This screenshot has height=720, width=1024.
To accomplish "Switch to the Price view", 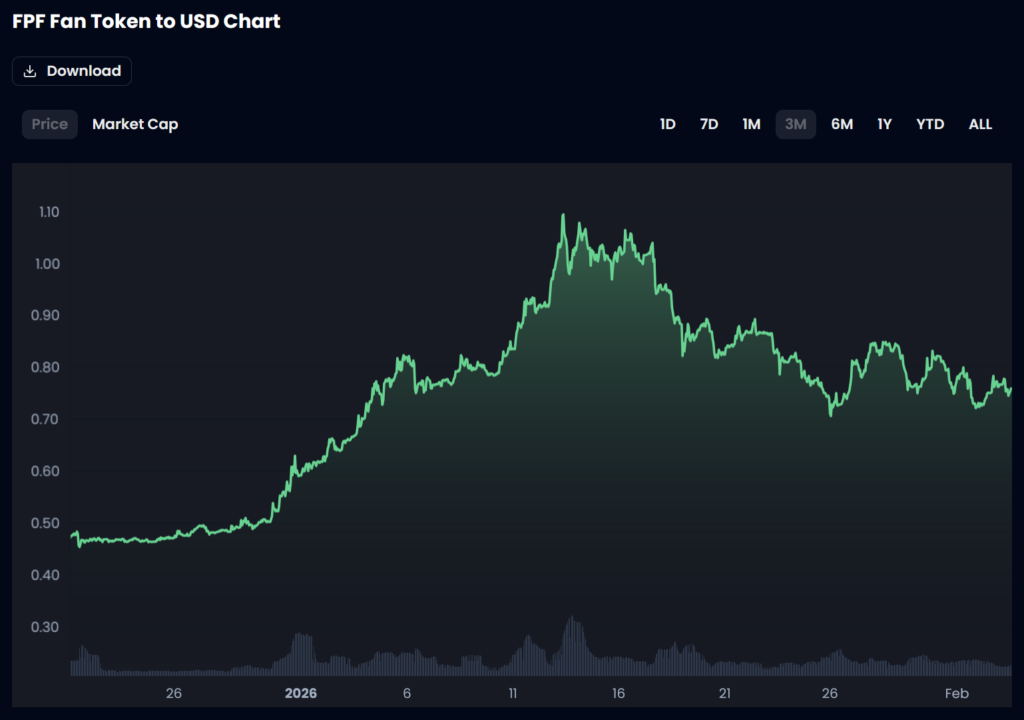I will pos(50,124).
